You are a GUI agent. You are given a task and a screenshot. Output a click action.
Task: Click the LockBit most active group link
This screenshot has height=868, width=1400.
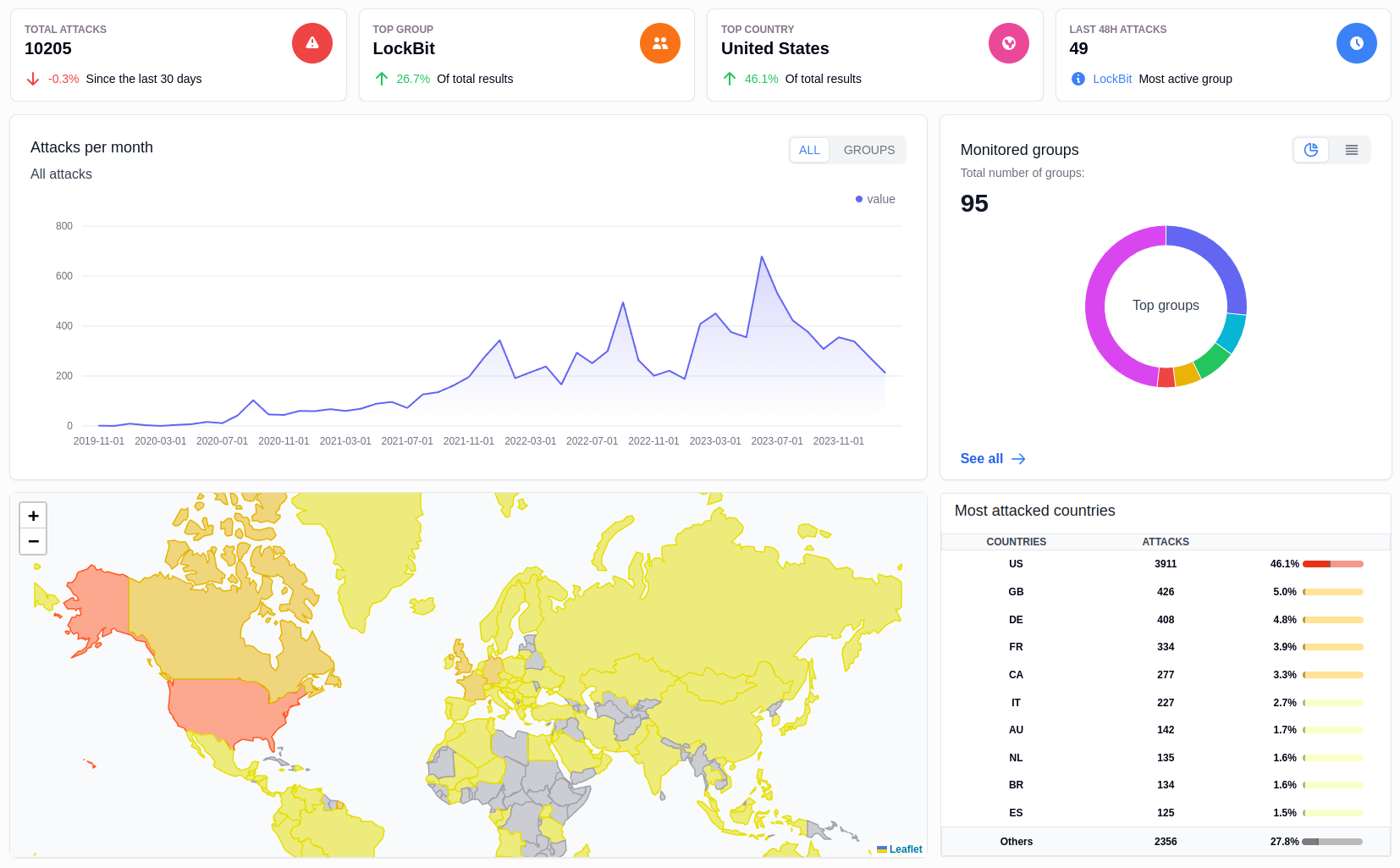(1112, 79)
